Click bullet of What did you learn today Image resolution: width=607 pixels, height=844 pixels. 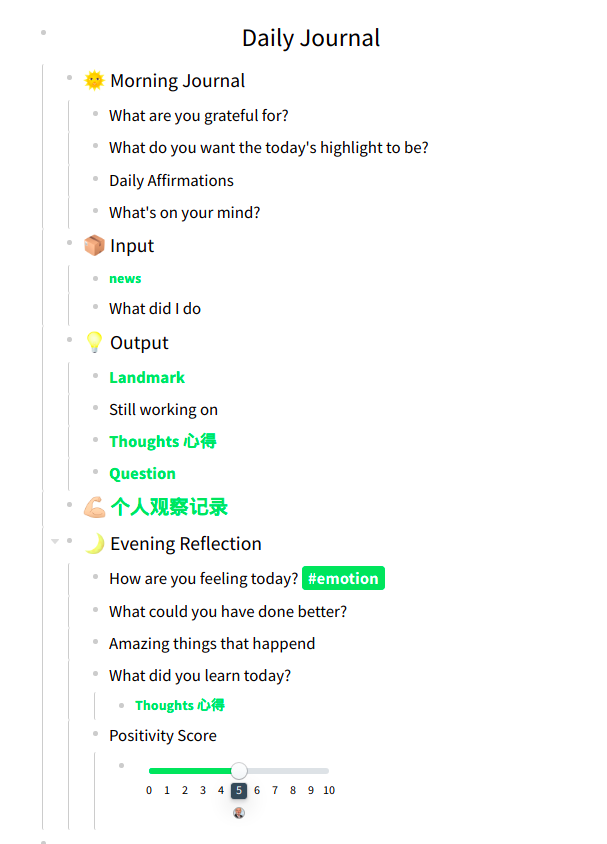[x=95, y=674]
